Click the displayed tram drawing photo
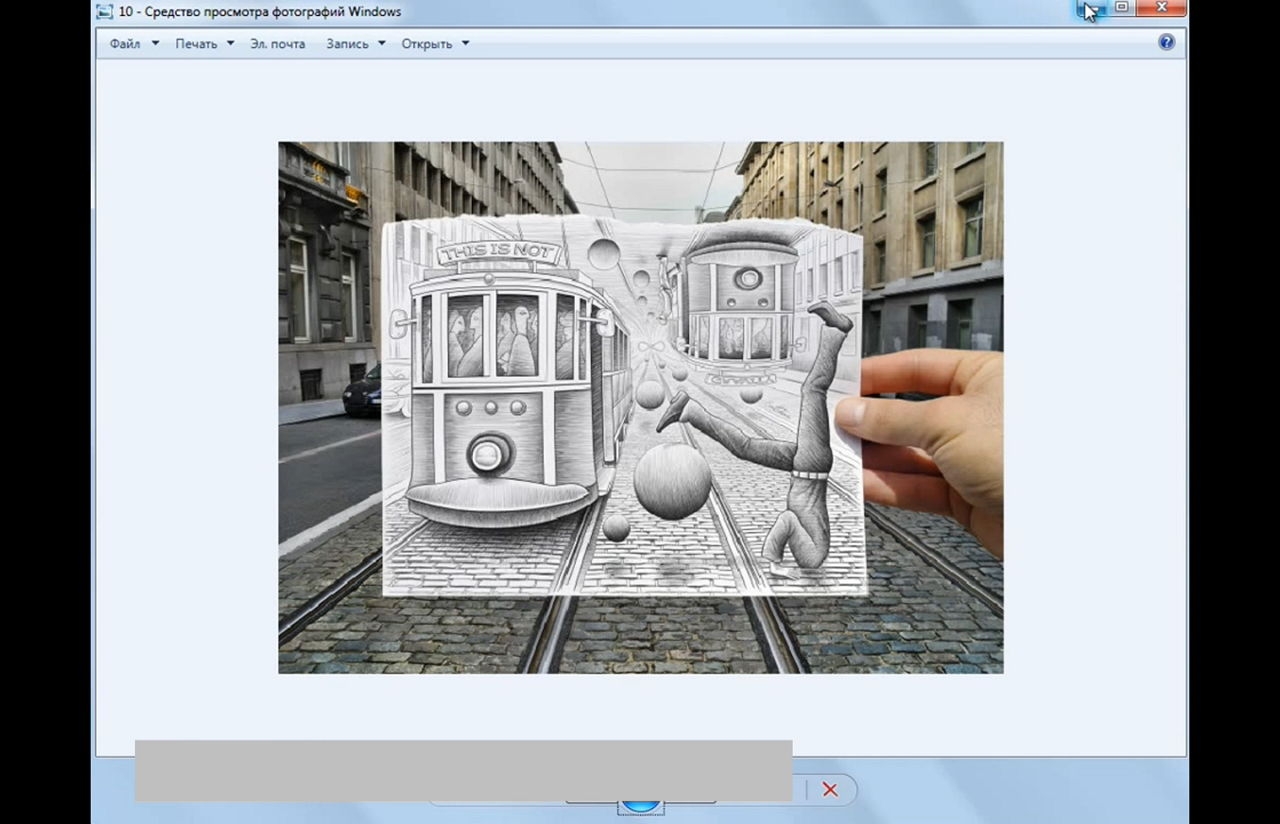Viewport: 1280px width, 824px height. pyautogui.click(x=640, y=407)
